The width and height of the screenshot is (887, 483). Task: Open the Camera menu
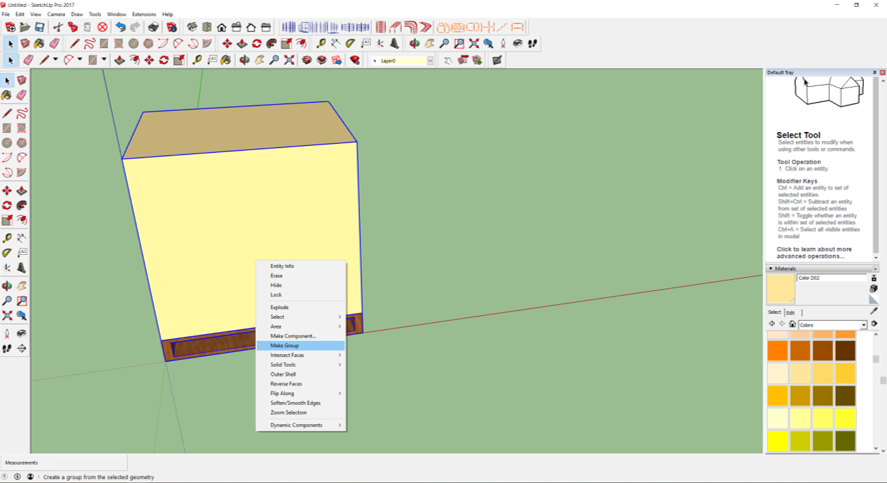(55, 14)
